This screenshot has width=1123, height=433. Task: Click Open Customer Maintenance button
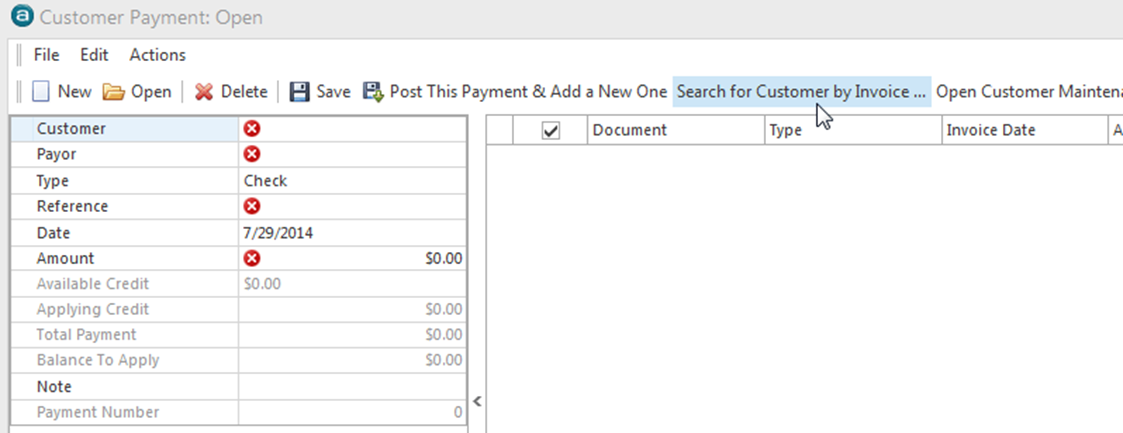pyautogui.click(x=1028, y=92)
